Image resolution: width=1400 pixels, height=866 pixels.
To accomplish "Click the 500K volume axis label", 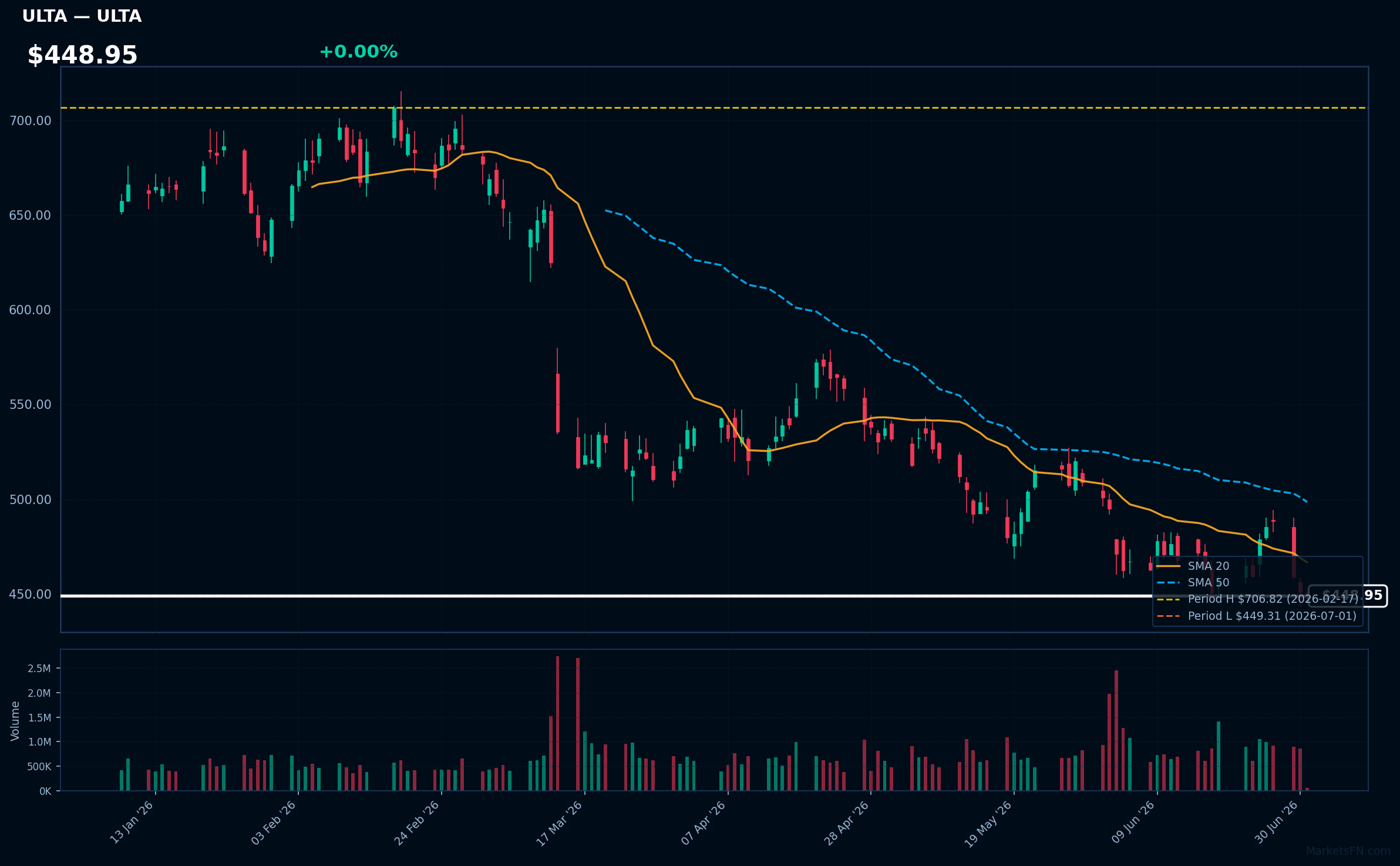I will point(39,767).
